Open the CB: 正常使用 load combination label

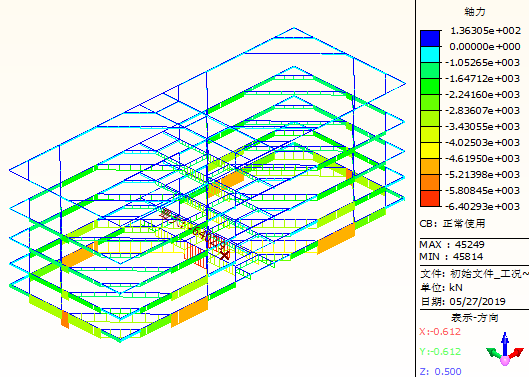tap(452, 223)
